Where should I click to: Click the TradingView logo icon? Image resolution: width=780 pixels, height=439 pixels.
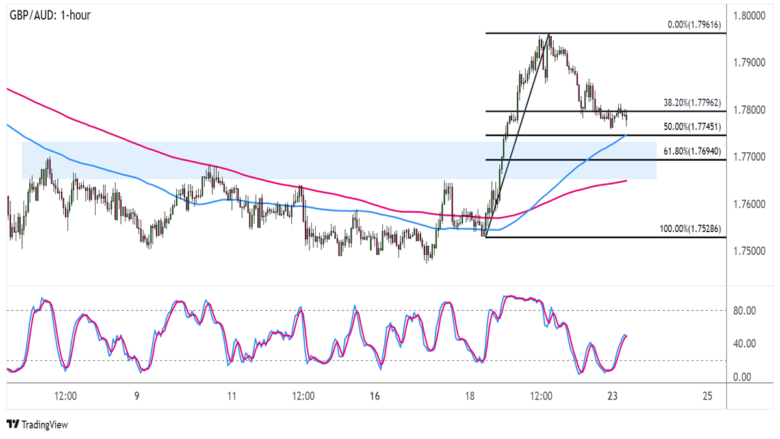pyautogui.click(x=14, y=424)
